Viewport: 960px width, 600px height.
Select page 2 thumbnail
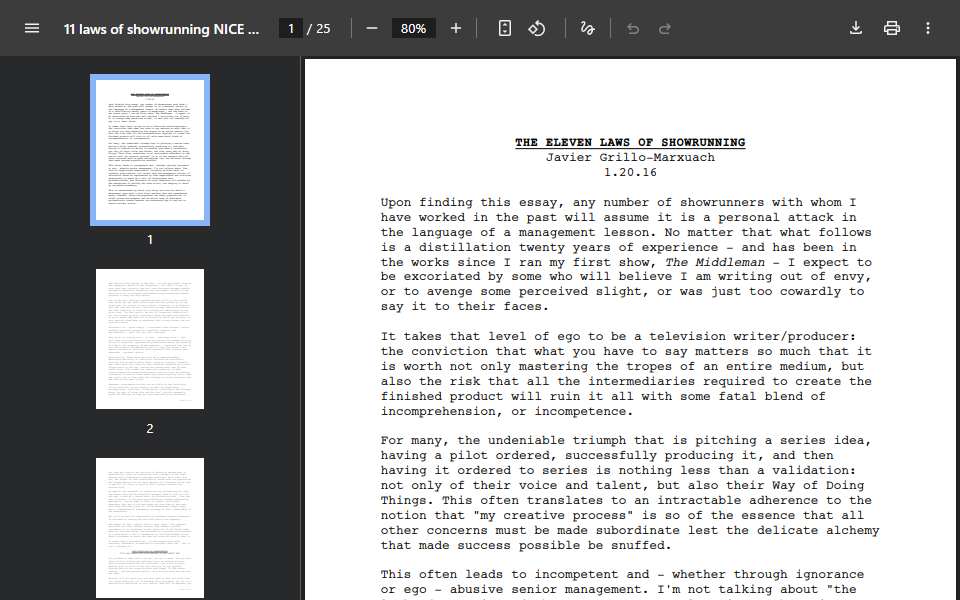coord(150,339)
